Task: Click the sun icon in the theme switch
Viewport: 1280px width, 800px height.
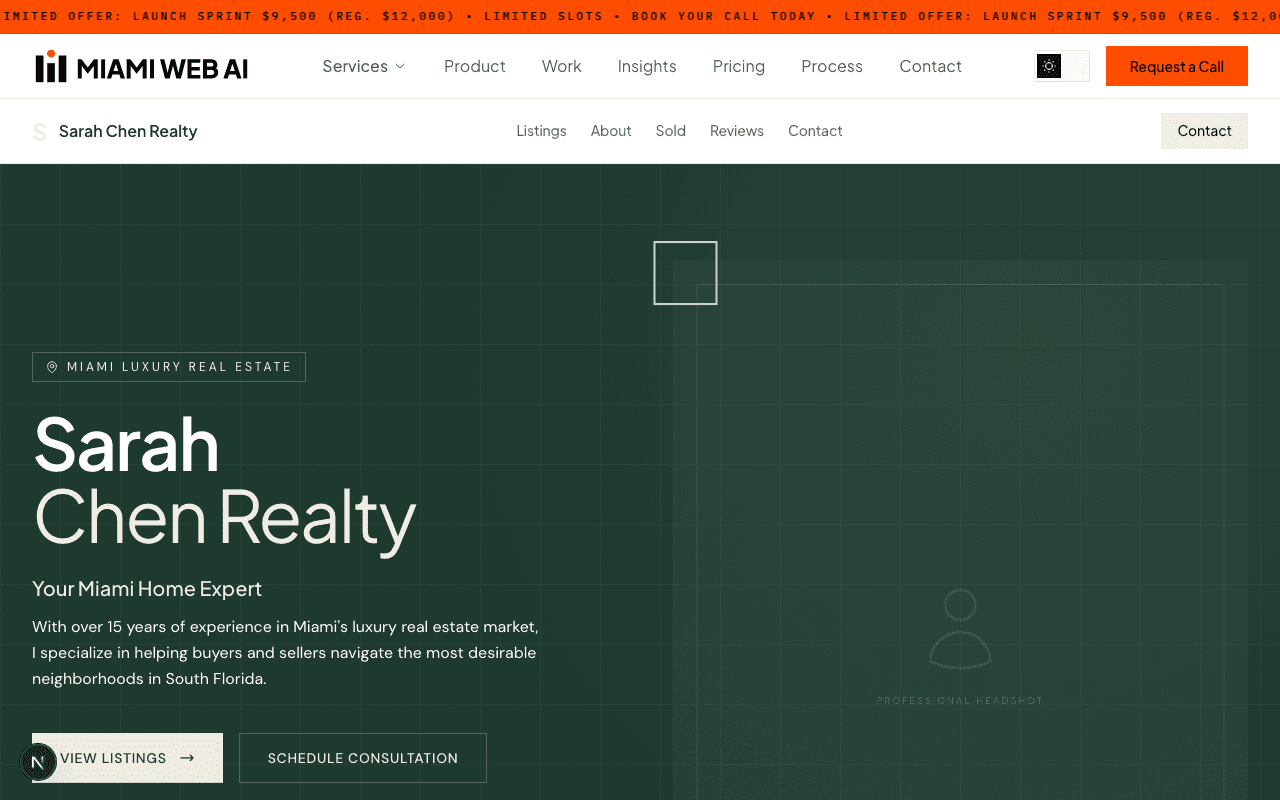Action: coord(1049,66)
